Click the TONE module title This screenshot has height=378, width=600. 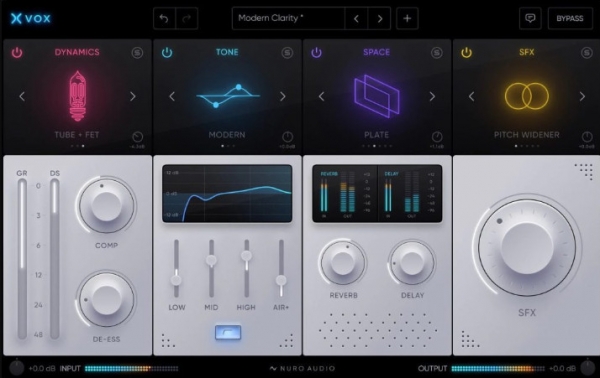[x=227, y=52]
